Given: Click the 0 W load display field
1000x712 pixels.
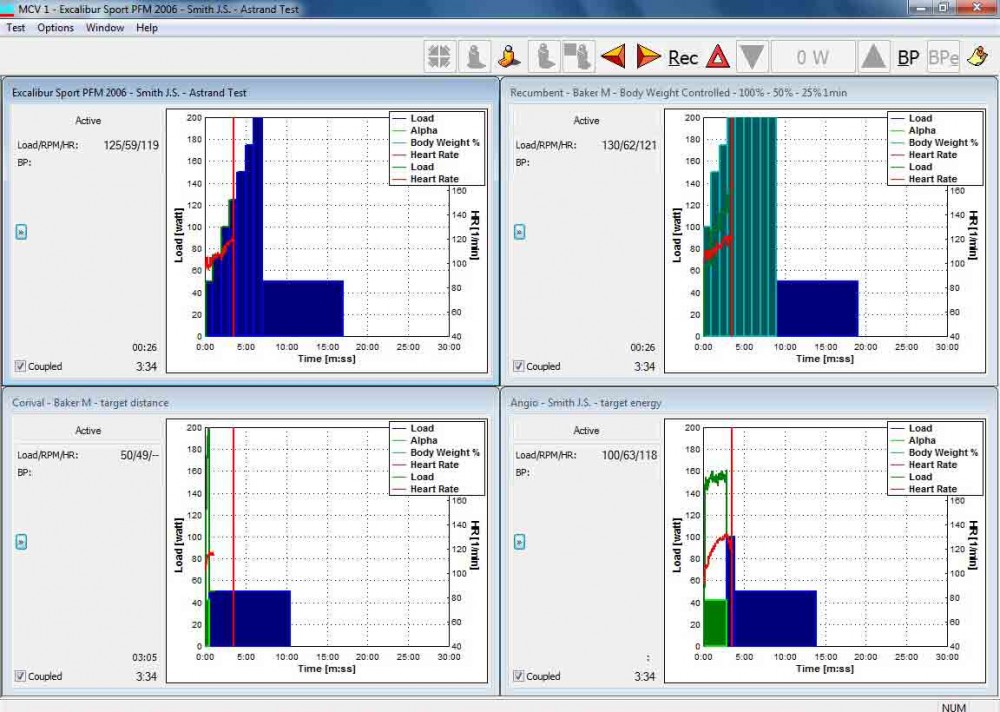Looking at the screenshot, I should click(813, 58).
